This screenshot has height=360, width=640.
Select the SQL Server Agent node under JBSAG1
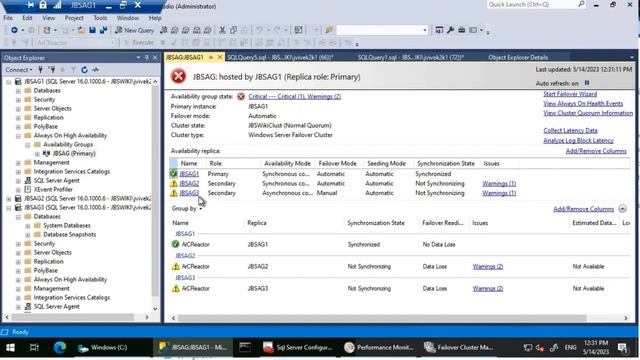[x=56, y=180]
